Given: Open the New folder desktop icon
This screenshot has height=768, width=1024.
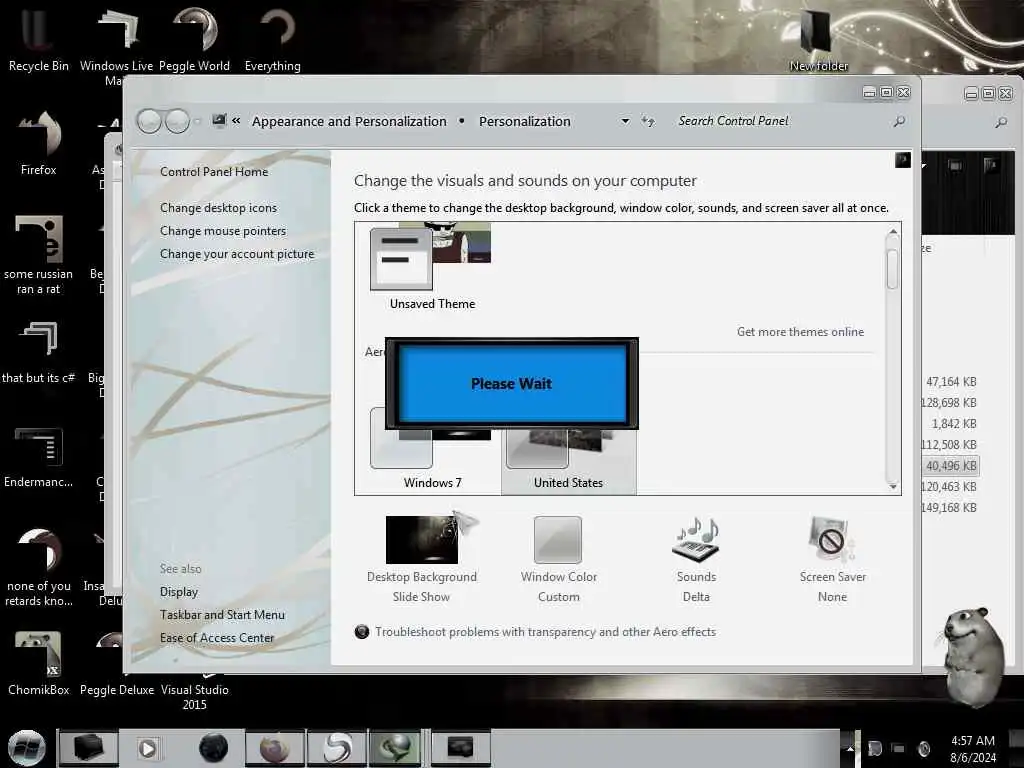Looking at the screenshot, I should 818,39.
